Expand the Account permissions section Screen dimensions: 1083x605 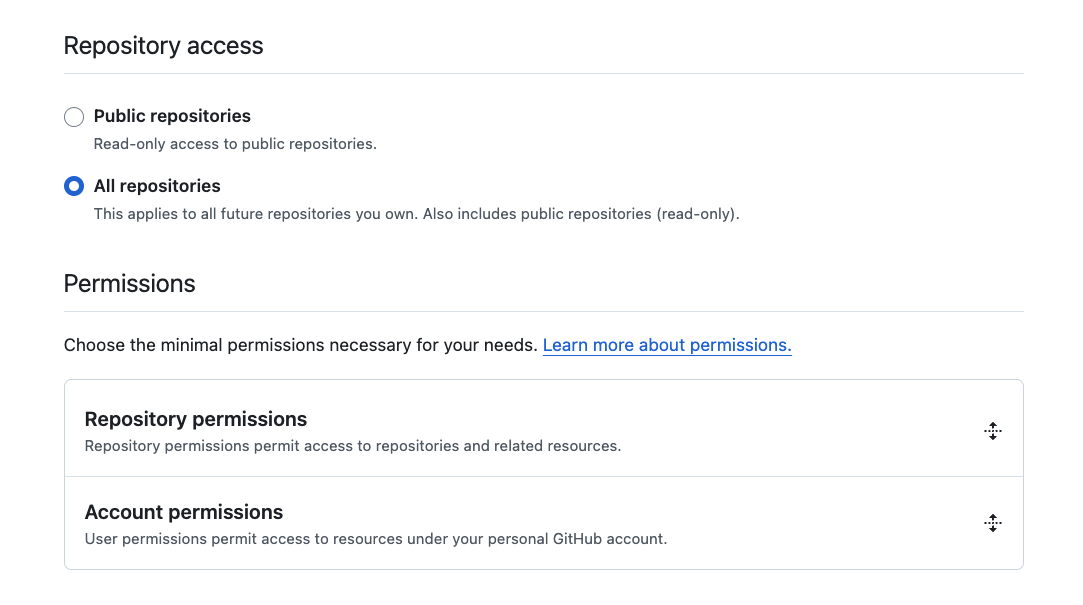point(184,511)
